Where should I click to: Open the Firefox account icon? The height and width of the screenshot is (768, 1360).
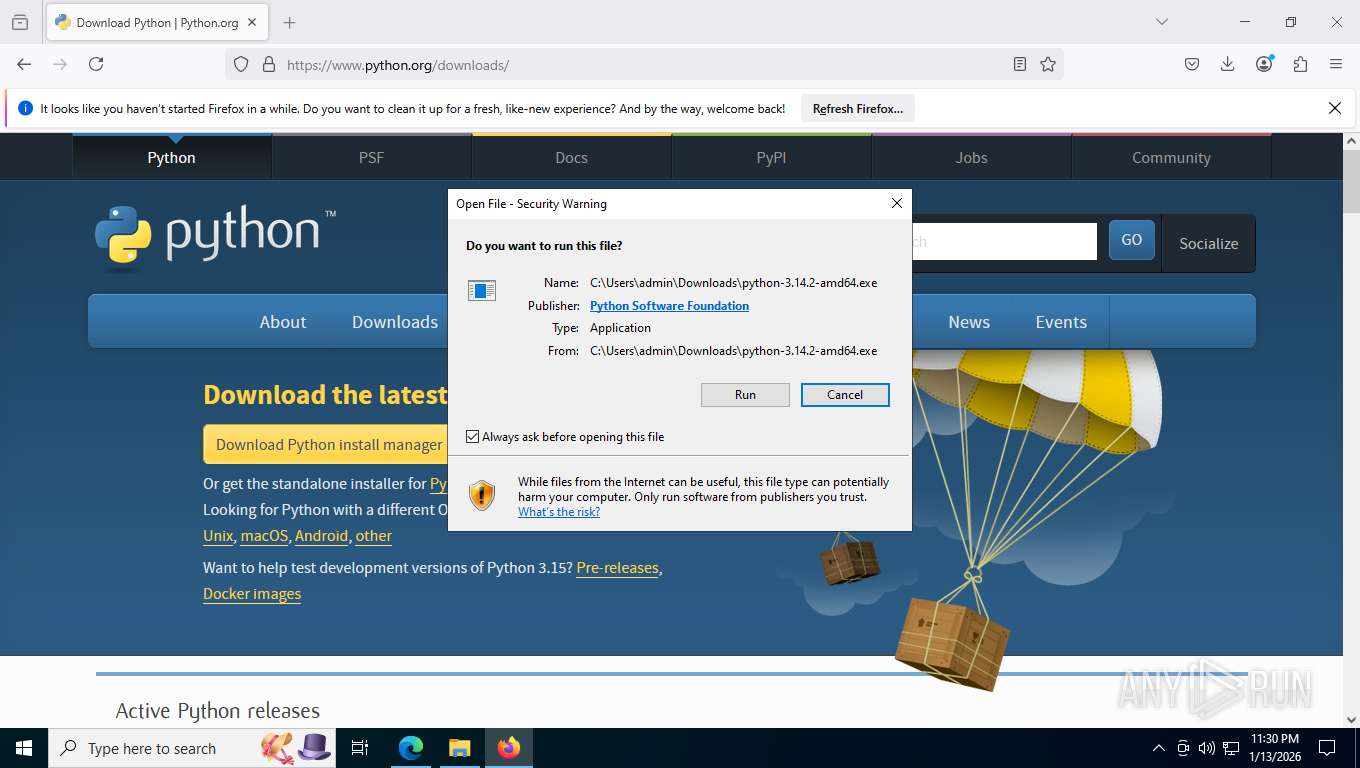click(x=1264, y=64)
